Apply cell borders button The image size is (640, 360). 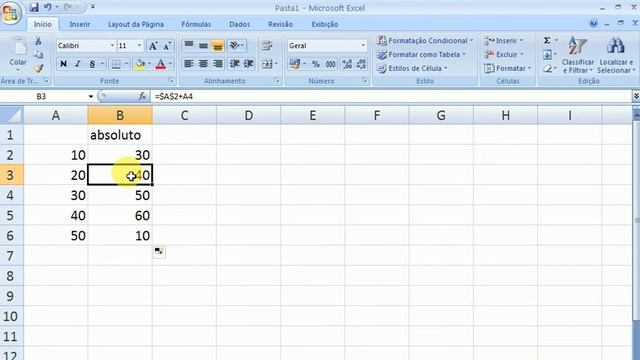(x=116, y=64)
